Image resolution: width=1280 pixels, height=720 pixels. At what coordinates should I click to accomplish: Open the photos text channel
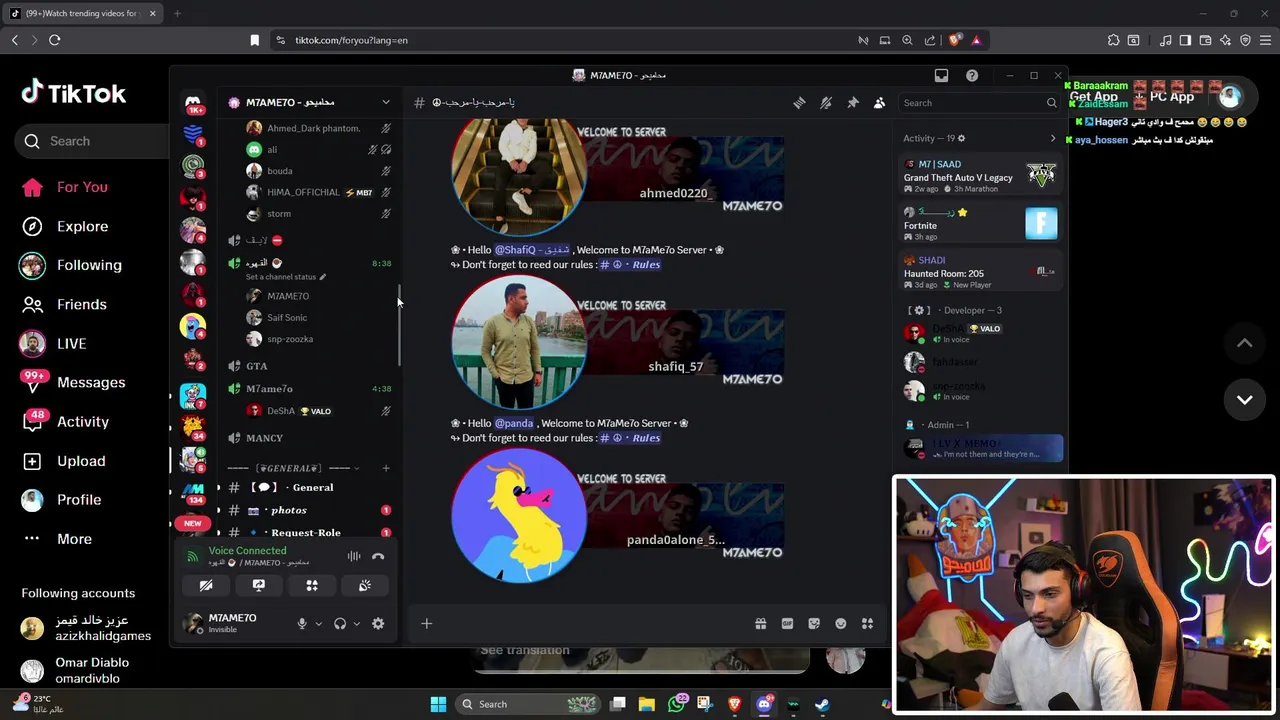point(308,510)
